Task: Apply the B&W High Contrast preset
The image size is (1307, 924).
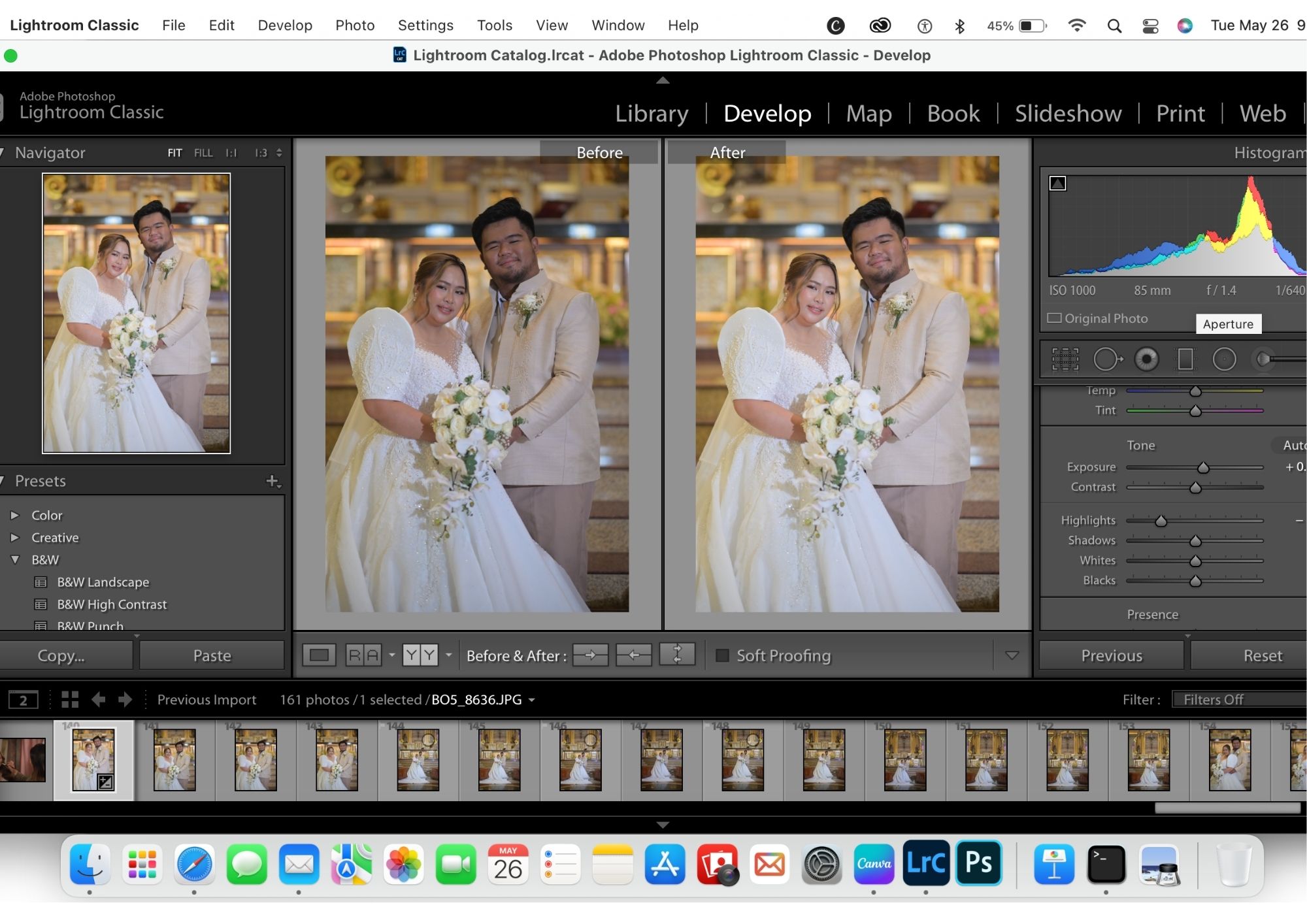Action: (x=112, y=604)
